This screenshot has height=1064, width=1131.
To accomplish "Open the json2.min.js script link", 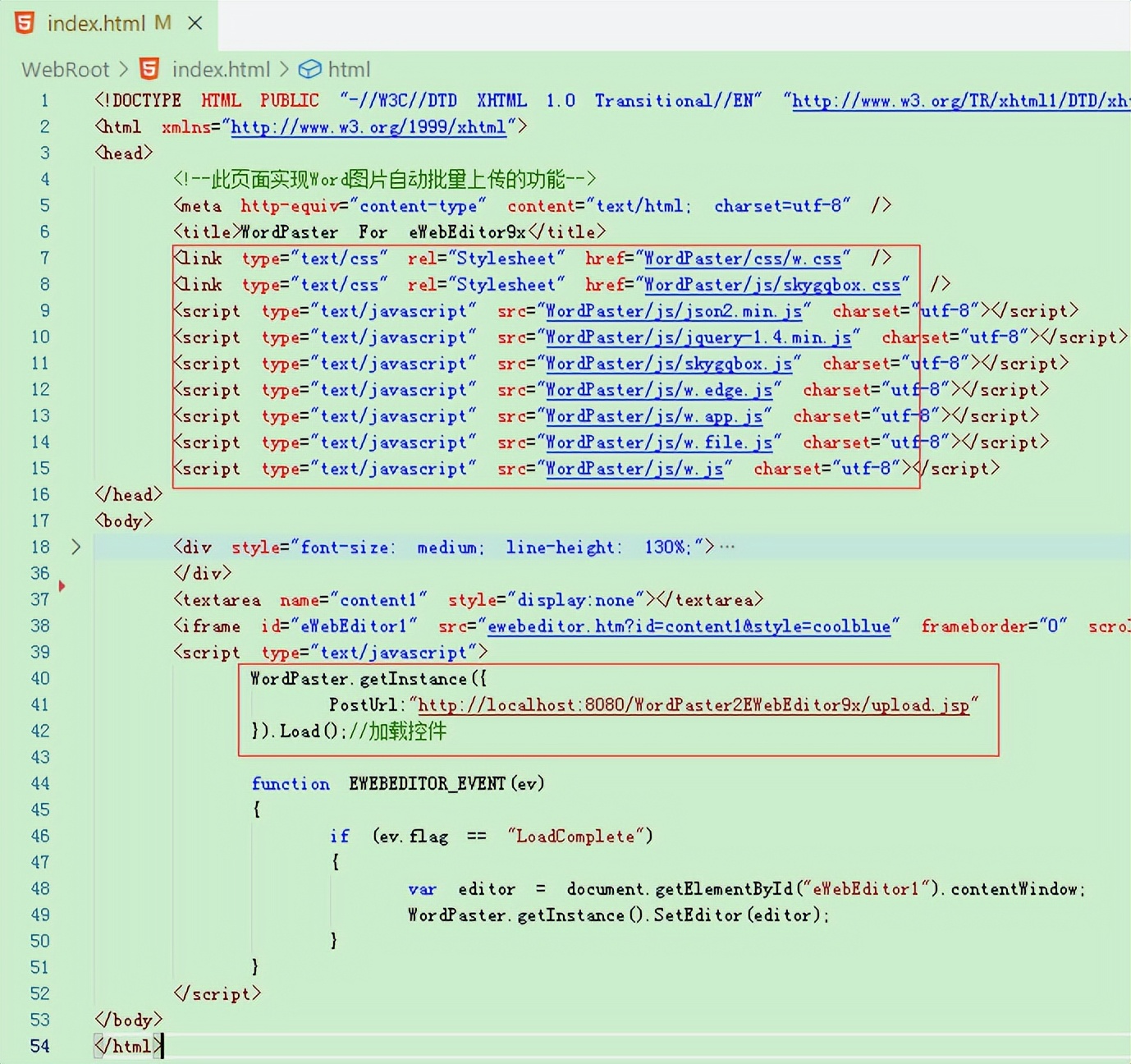I will click(x=674, y=311).
